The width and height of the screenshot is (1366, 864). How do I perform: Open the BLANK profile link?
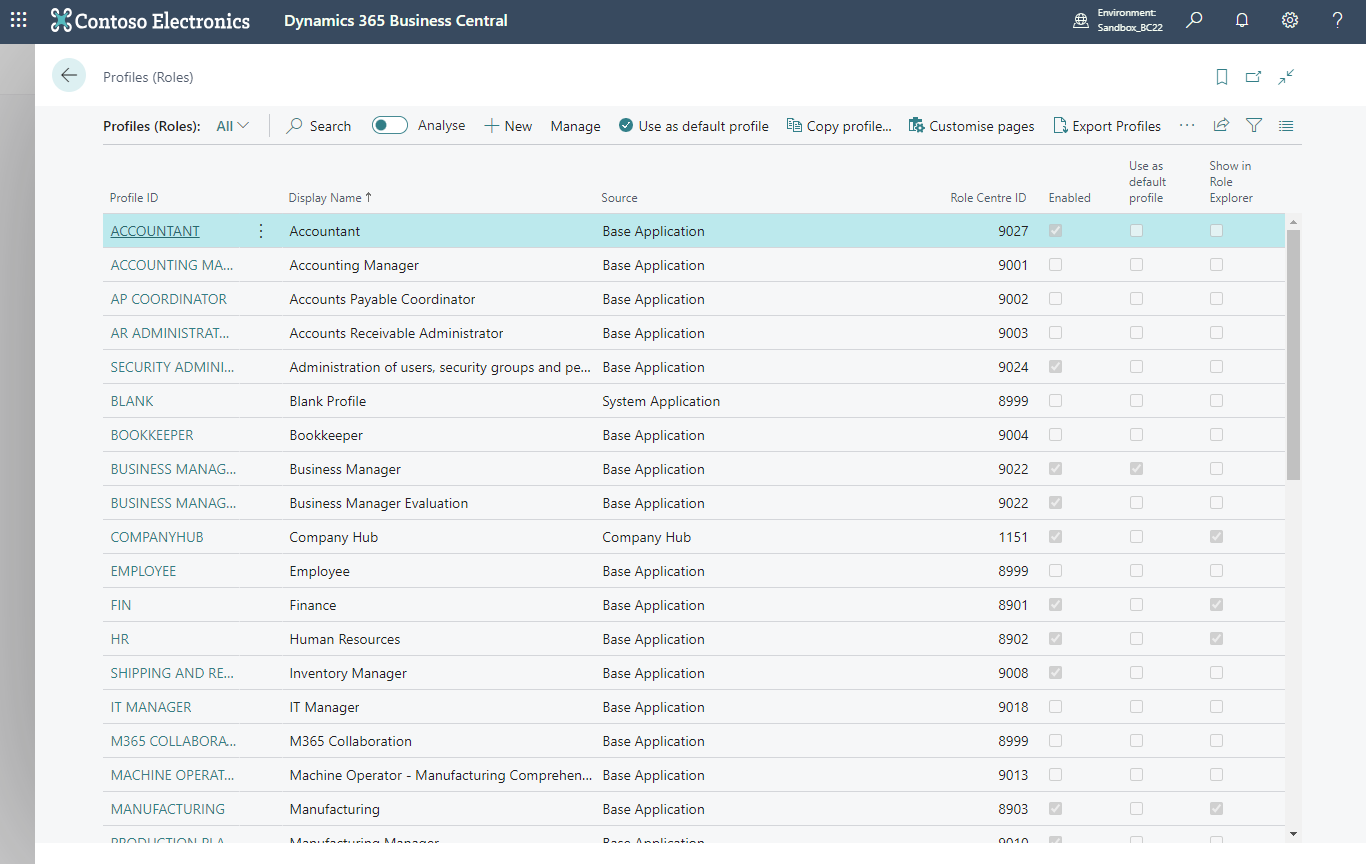132,401
